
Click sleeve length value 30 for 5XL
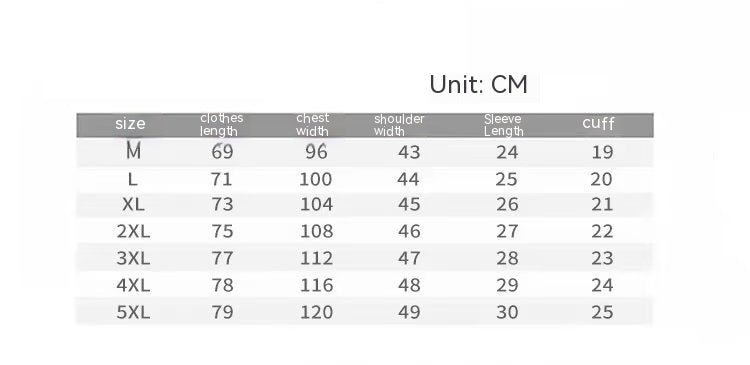point(507,312)
